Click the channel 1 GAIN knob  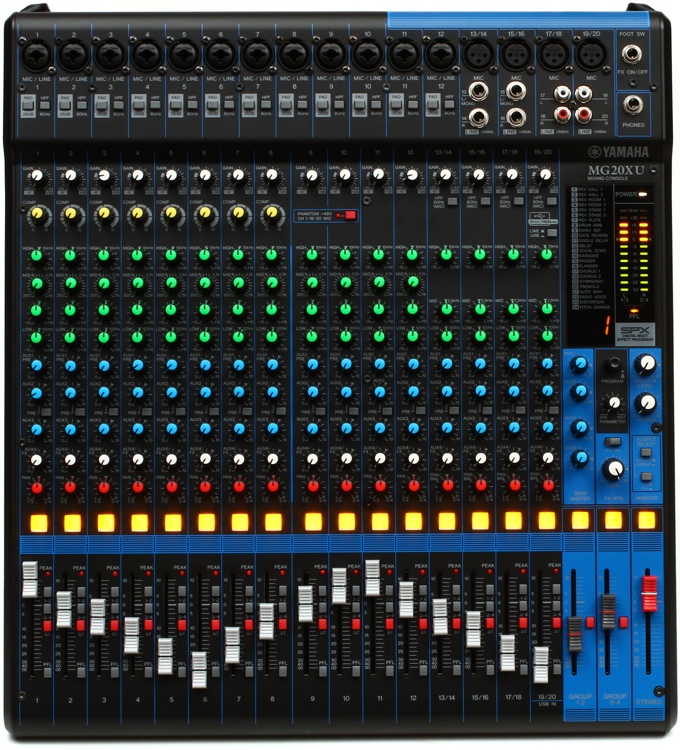pos(36,177)
